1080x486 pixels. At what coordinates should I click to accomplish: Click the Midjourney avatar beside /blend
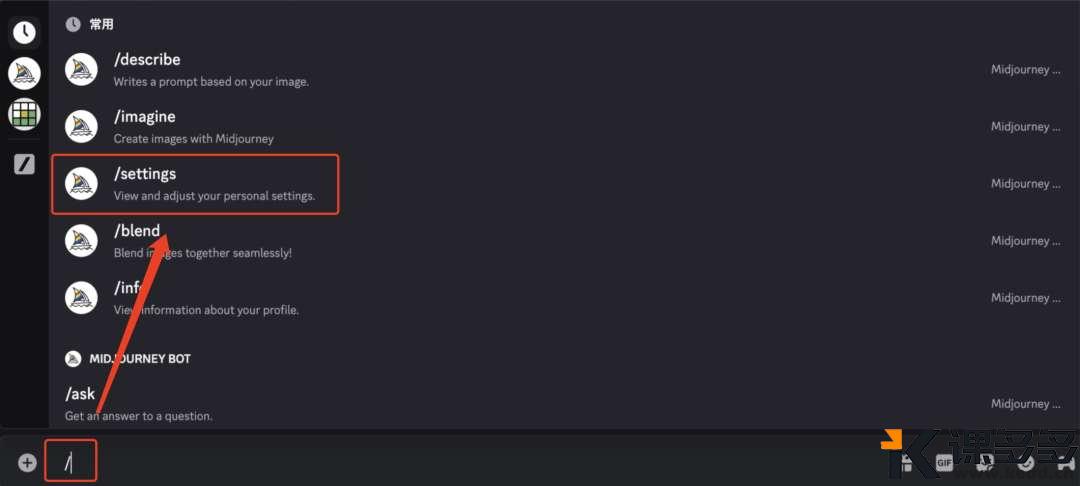pos(81,241)
